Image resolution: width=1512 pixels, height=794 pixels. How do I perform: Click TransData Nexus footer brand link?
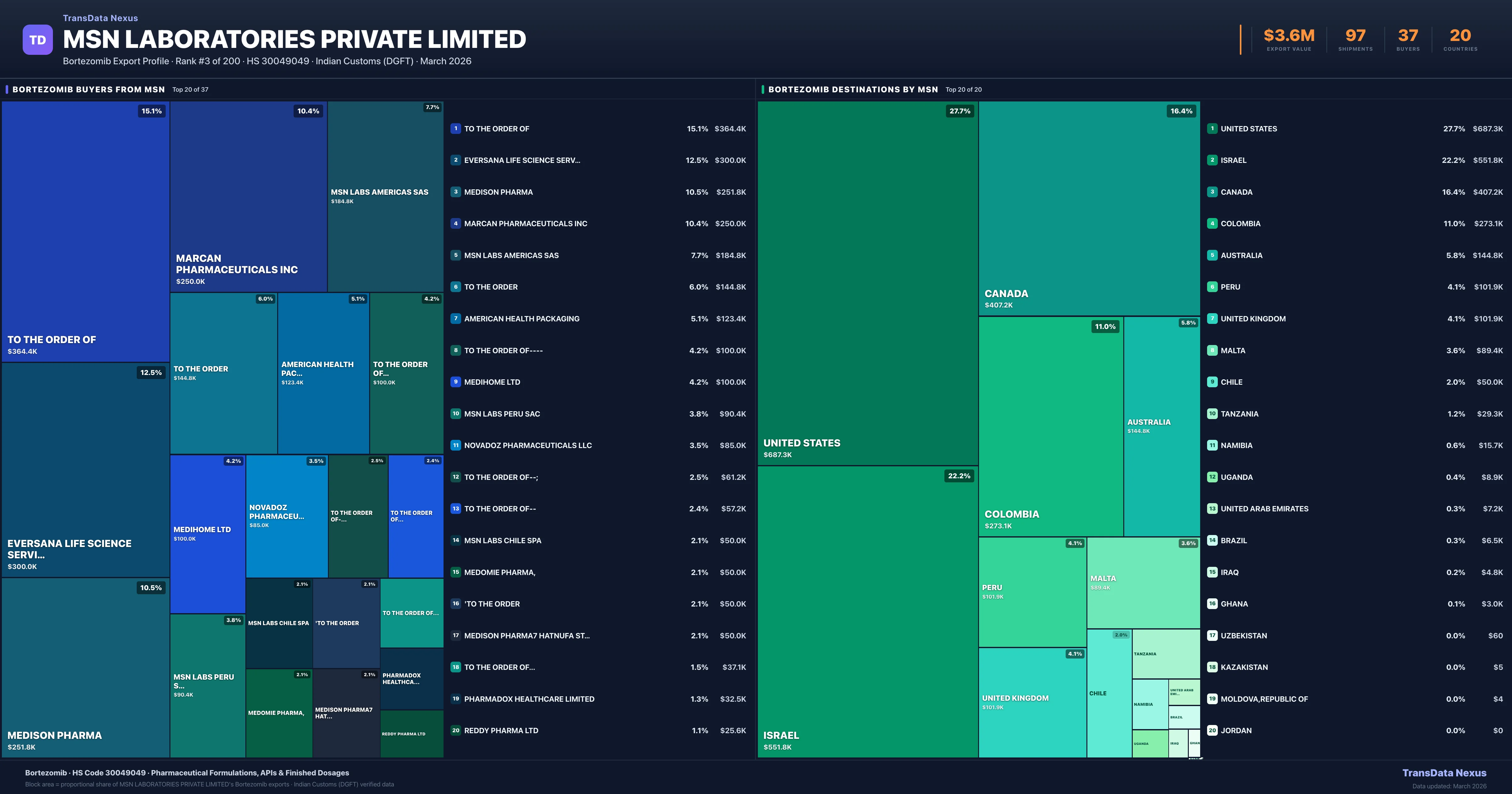point(1444,773)
